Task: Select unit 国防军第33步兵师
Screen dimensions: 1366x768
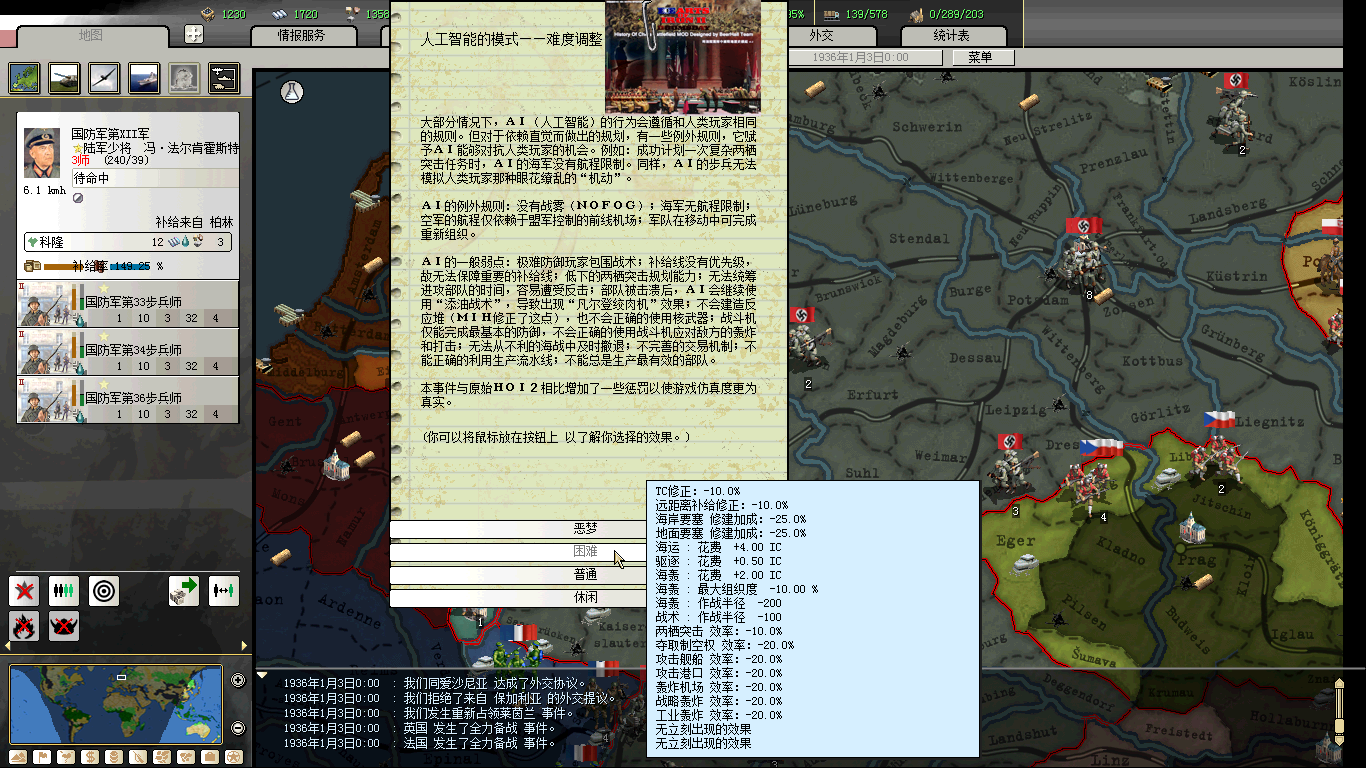Action: [128, 303]
